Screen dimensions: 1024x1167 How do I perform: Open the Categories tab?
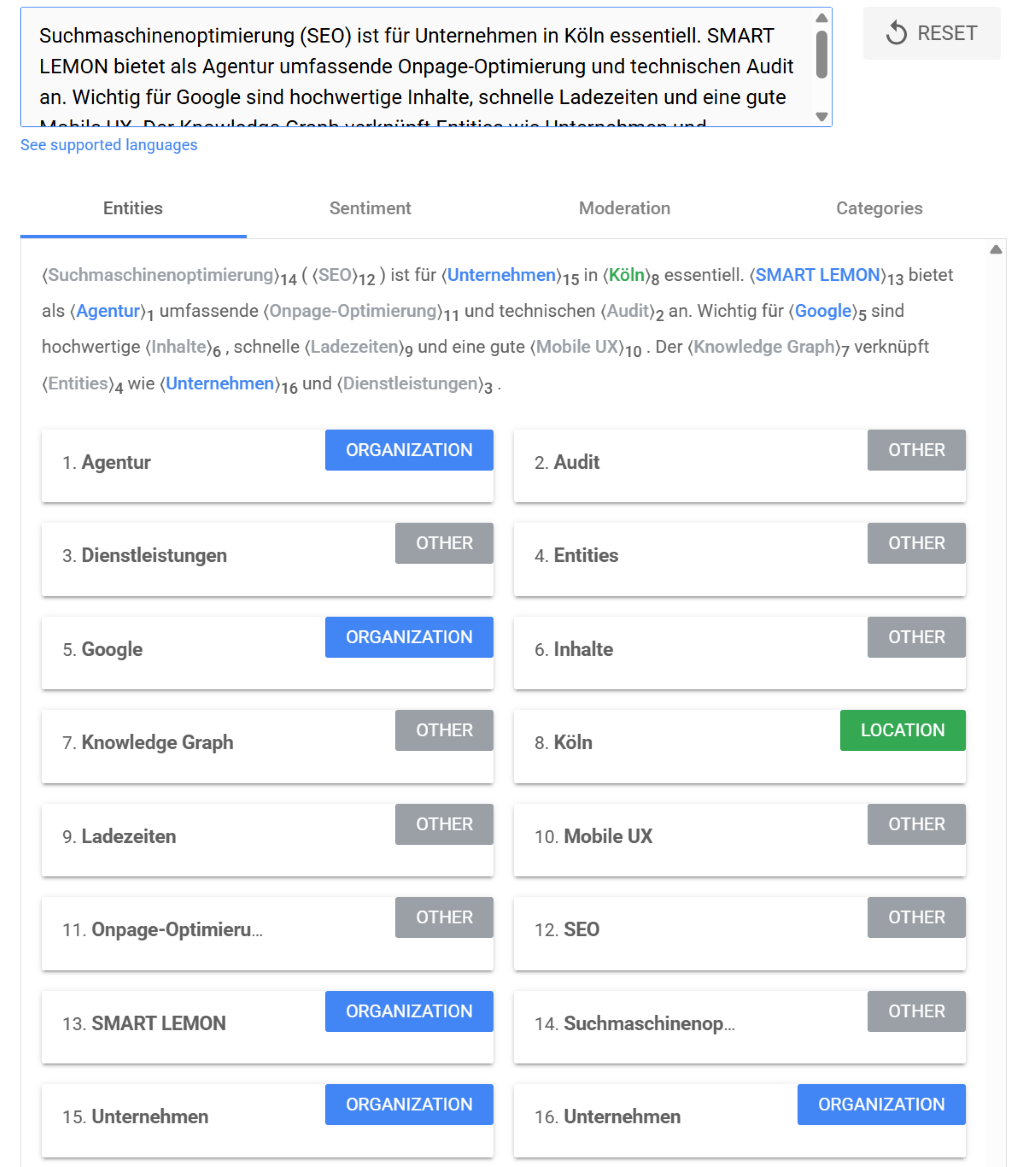tap(879, 208)
